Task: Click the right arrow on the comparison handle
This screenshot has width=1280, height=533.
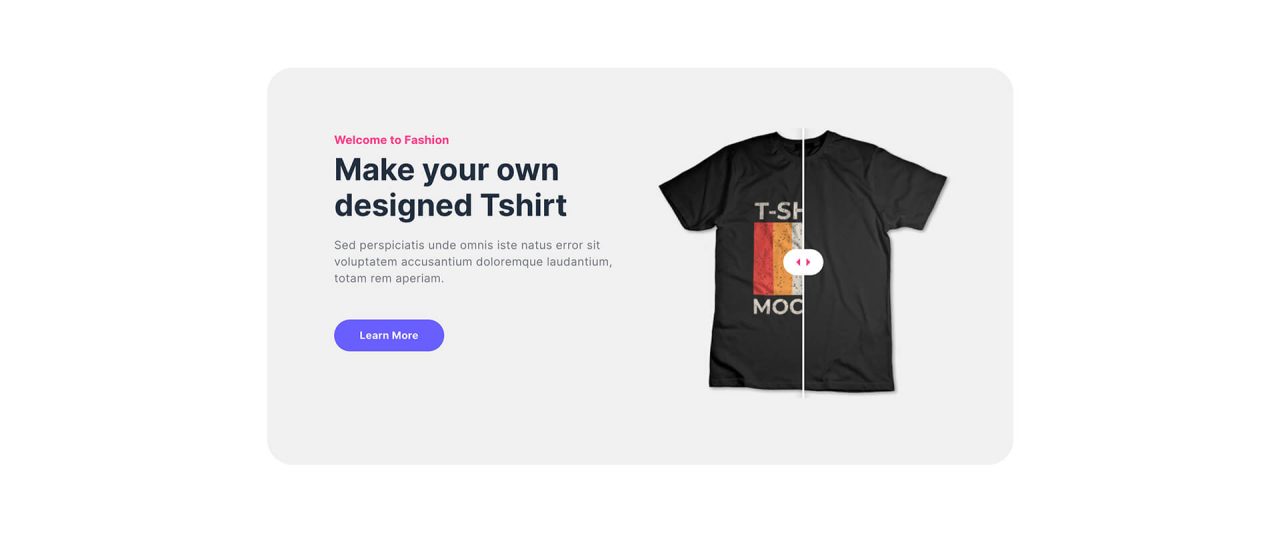Action: click(808, 262)
